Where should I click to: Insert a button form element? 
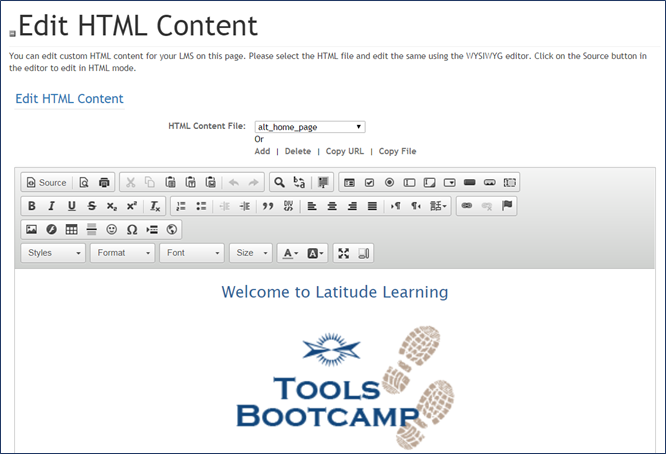point(469,182)
